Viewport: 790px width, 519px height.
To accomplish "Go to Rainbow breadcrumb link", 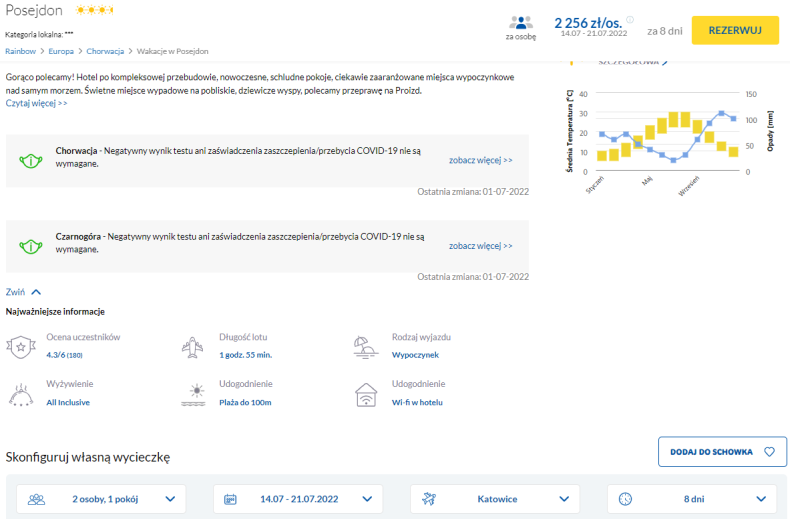I will tap(21, 50).
